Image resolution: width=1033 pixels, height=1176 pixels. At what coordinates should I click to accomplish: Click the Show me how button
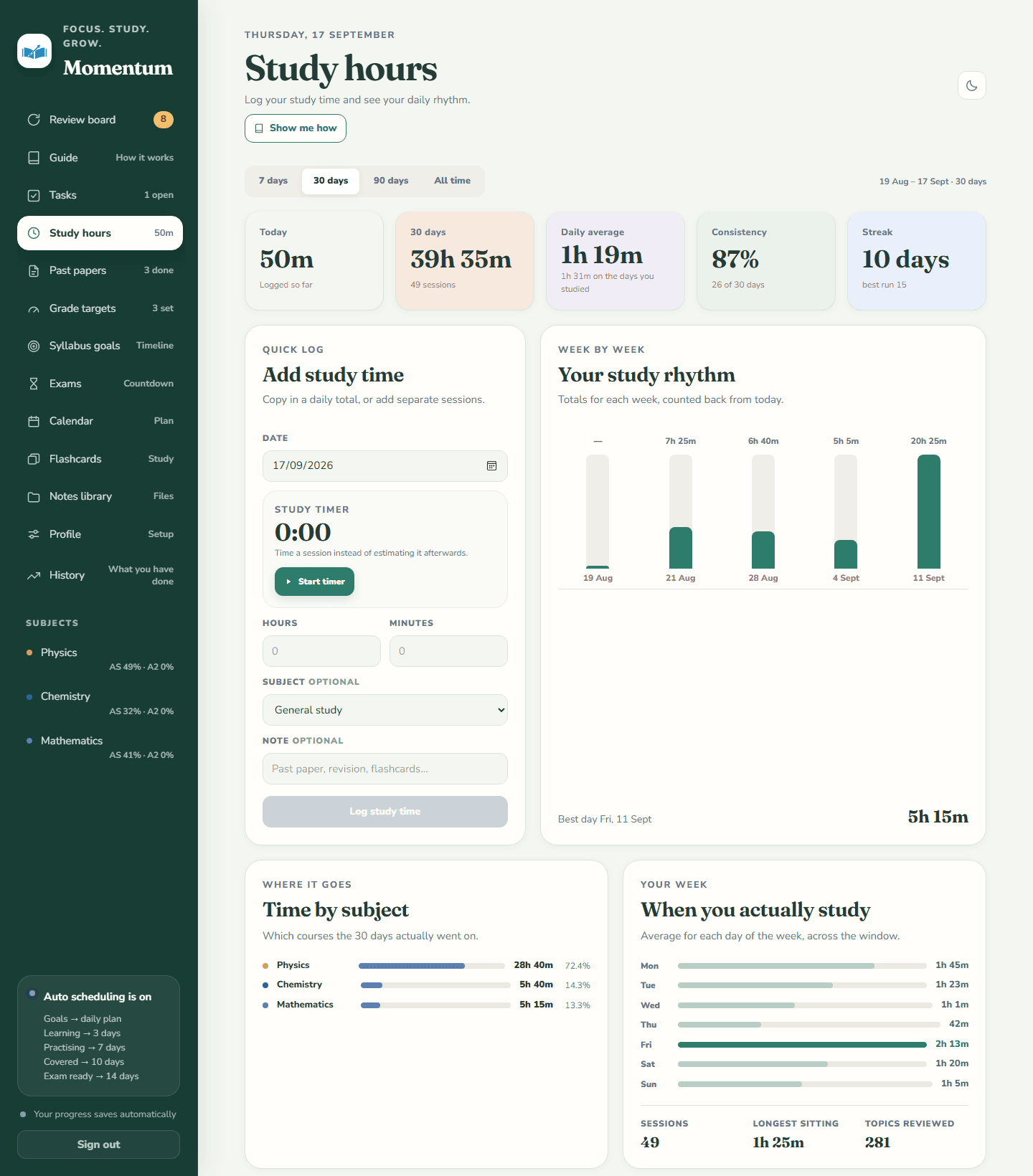pyautogui.click(x=296, y=128)
